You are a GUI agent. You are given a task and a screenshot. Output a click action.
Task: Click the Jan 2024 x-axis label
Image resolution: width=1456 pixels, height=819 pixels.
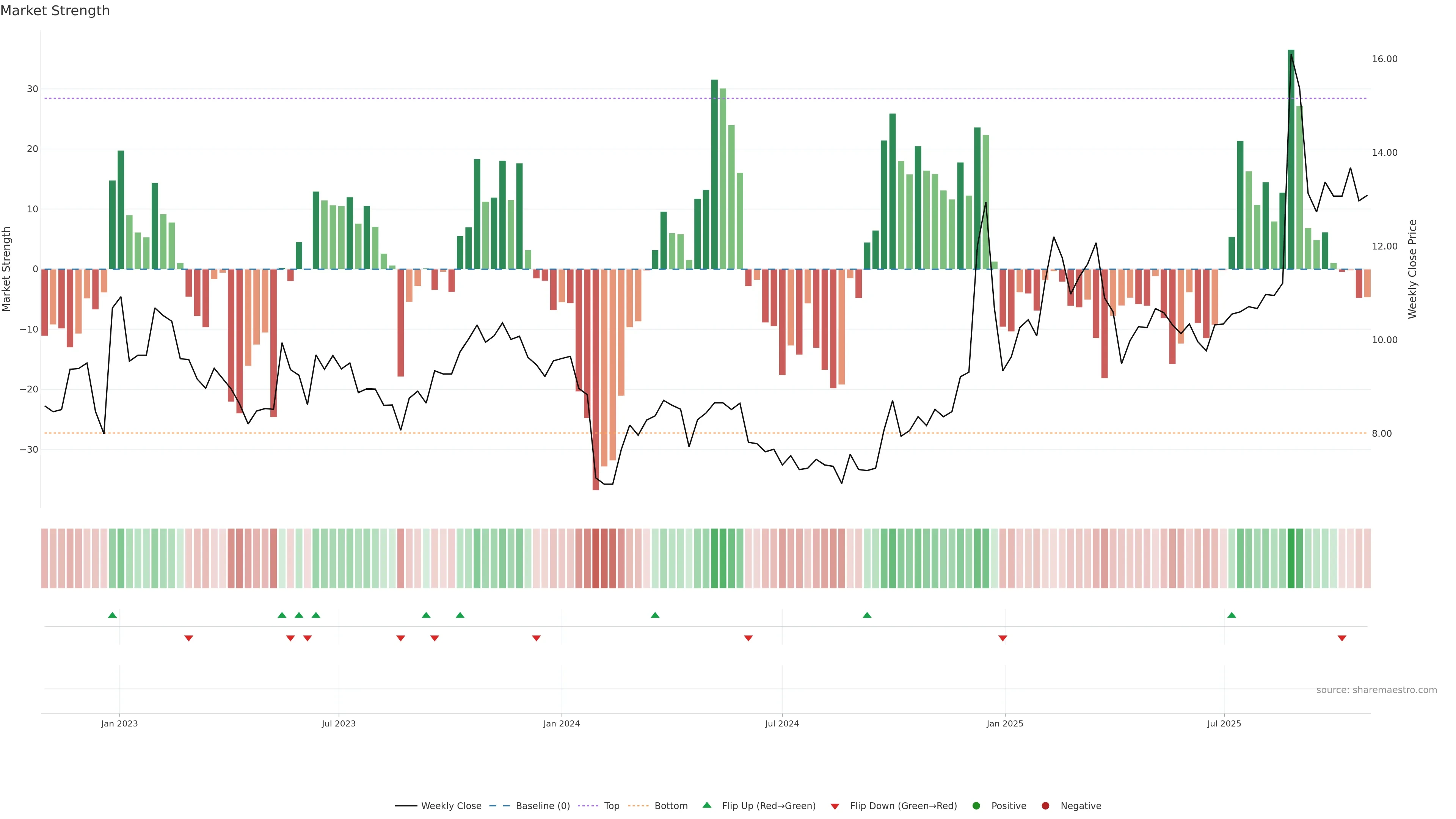(561, 723)
